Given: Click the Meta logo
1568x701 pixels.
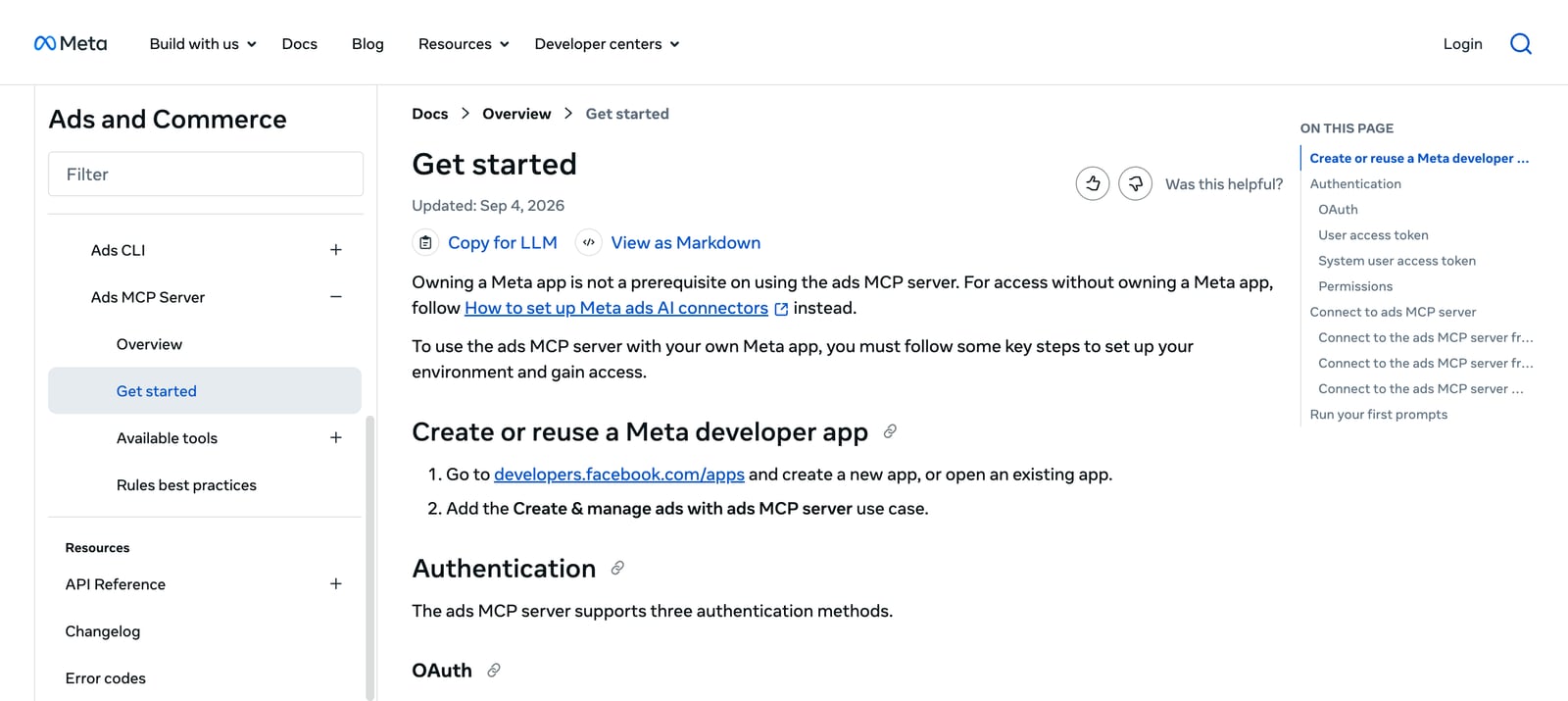Looking at the screenshot, I should [x=71, y=43].
